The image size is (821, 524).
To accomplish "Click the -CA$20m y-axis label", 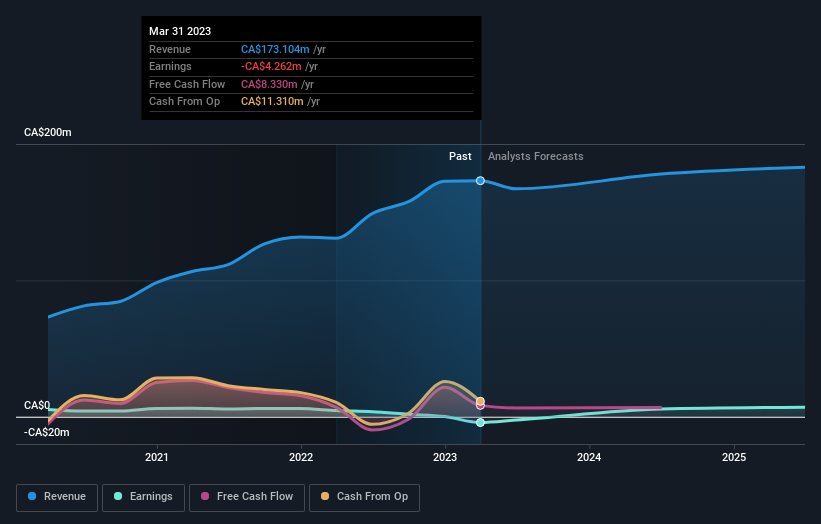I will pyautogui.click(x=47, y=432).
